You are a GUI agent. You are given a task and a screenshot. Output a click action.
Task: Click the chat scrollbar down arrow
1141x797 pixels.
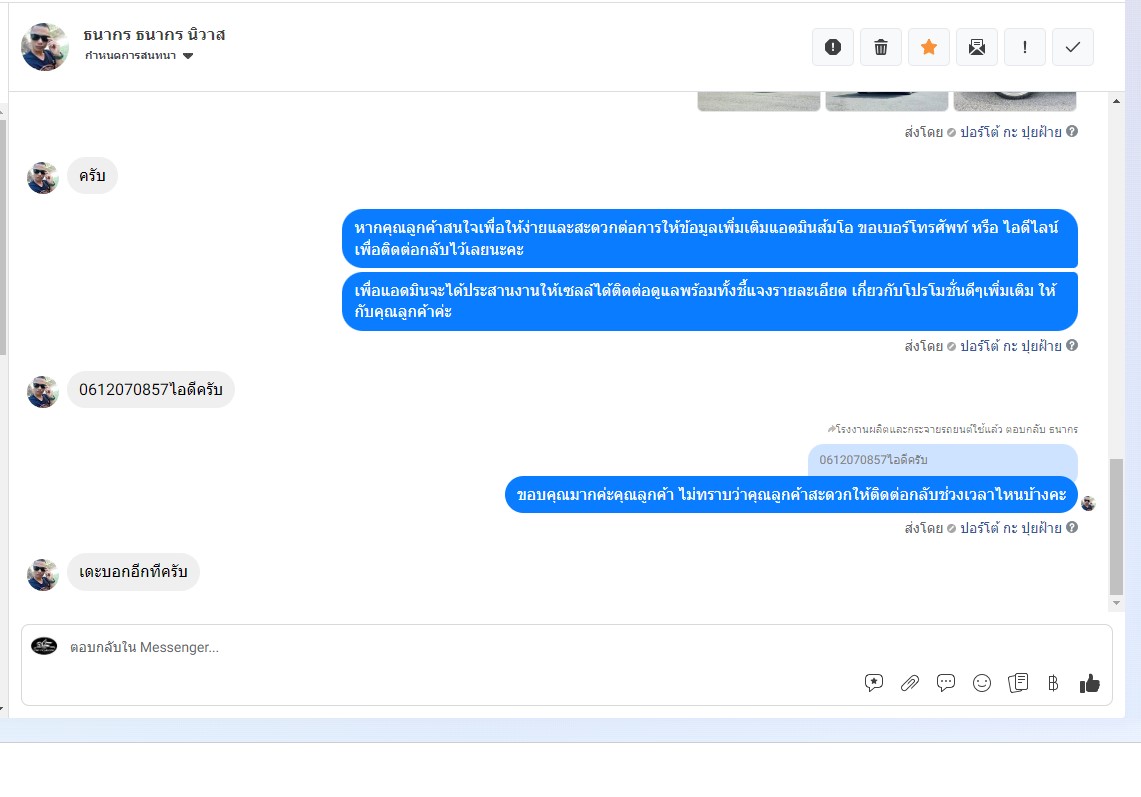[x=1116, y=603]
